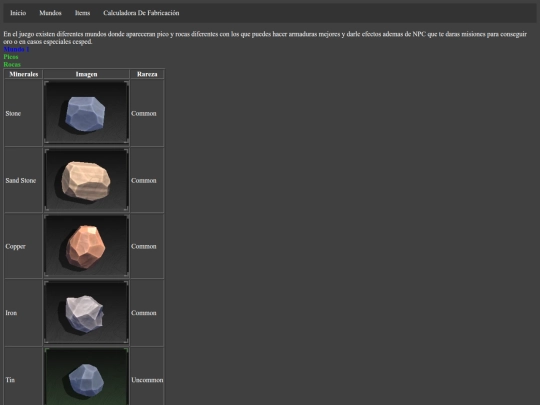Jump to the Picos section link

(11, 57)
